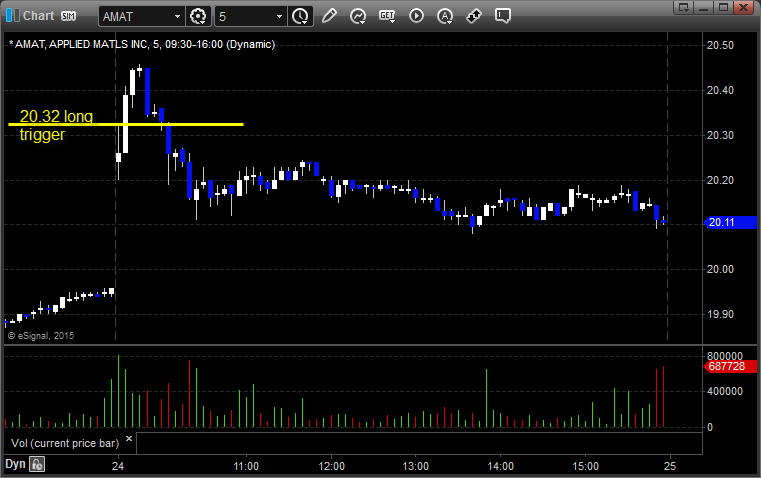This screenshot has width=761, height=478.
Task: Click the 800000 volume axis label
Action: coord(725,356)
